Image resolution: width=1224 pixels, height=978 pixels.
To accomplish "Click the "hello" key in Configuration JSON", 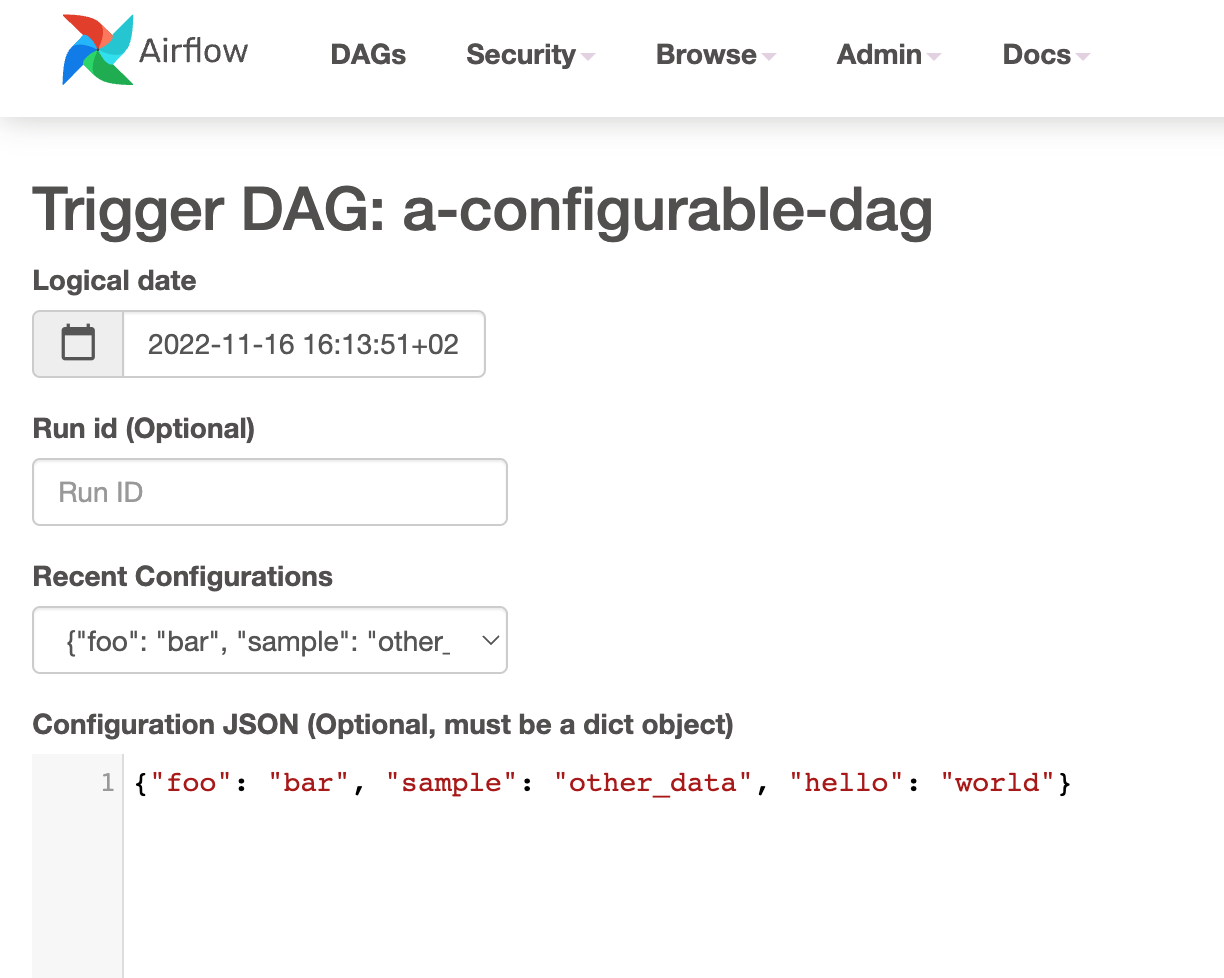I will pos(845,782).
